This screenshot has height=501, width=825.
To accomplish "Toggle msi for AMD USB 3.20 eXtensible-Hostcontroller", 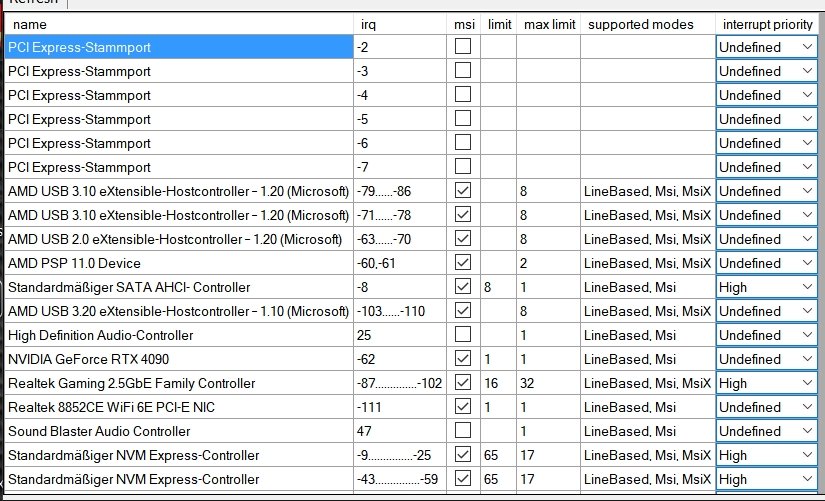I will coord(463,311).
